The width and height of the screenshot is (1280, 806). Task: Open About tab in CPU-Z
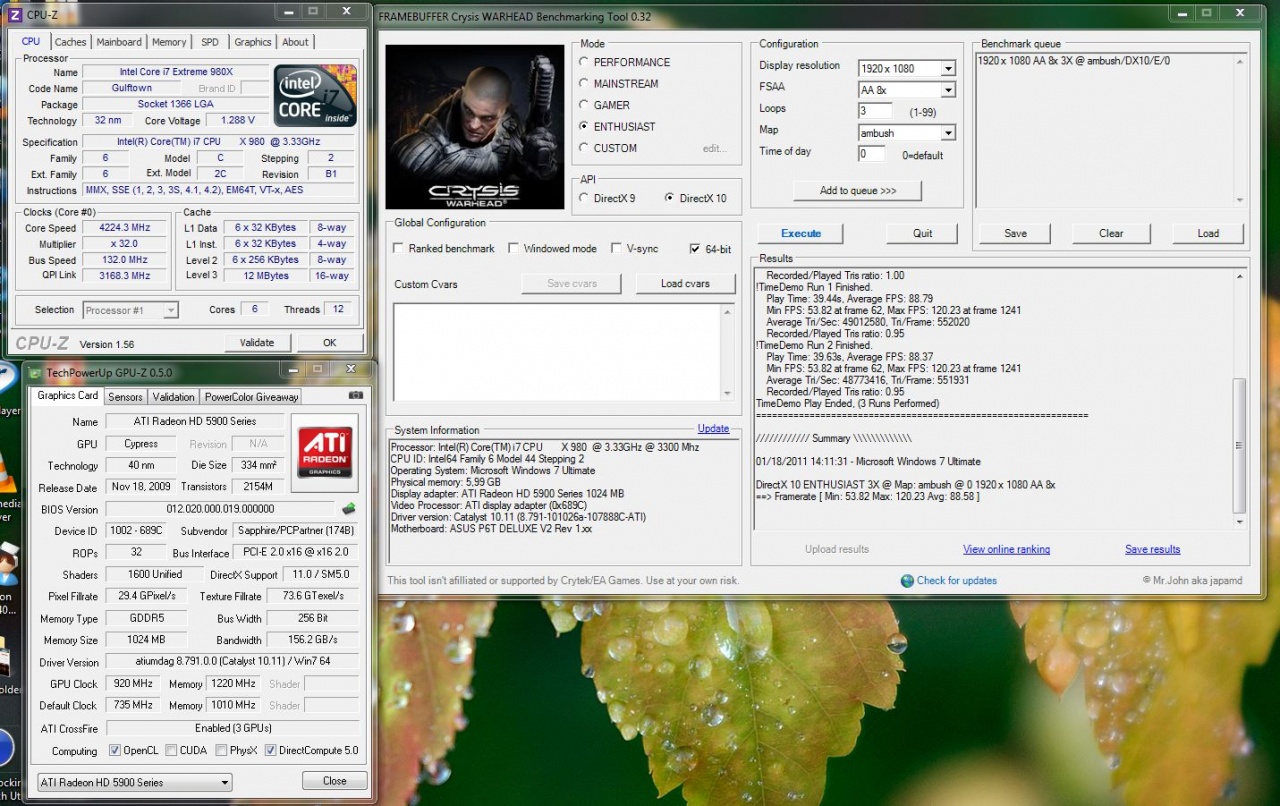[x=295, y=42]
